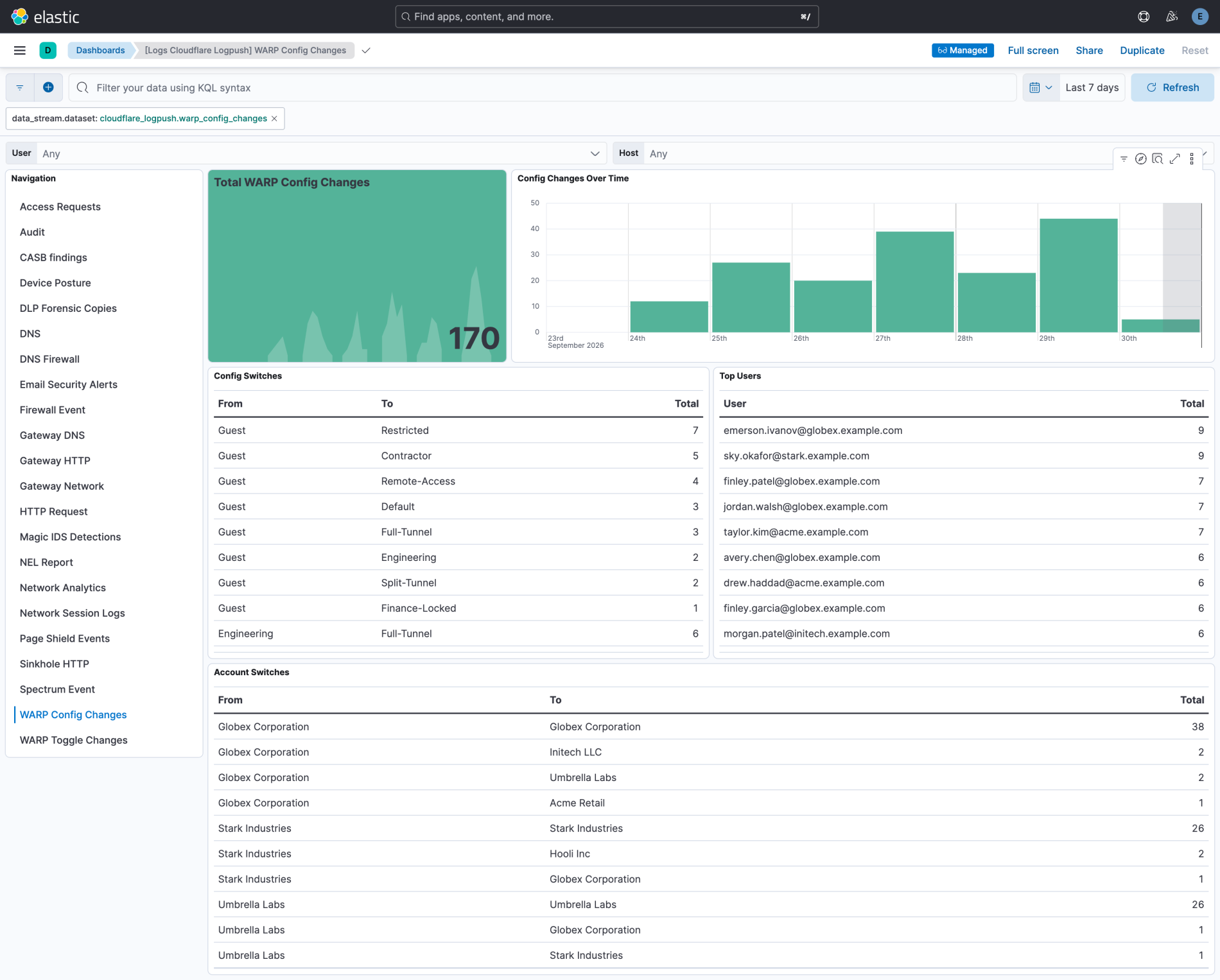Open the Last 7 days time picker

[x=1092, y=87]
